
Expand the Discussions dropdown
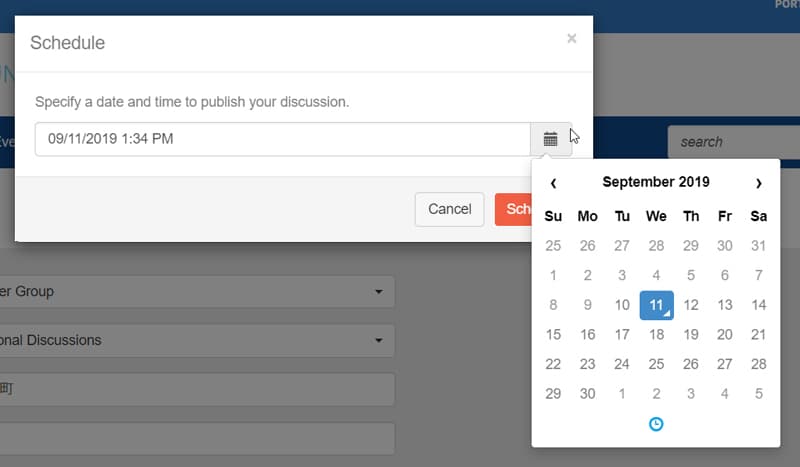(196, 340)
